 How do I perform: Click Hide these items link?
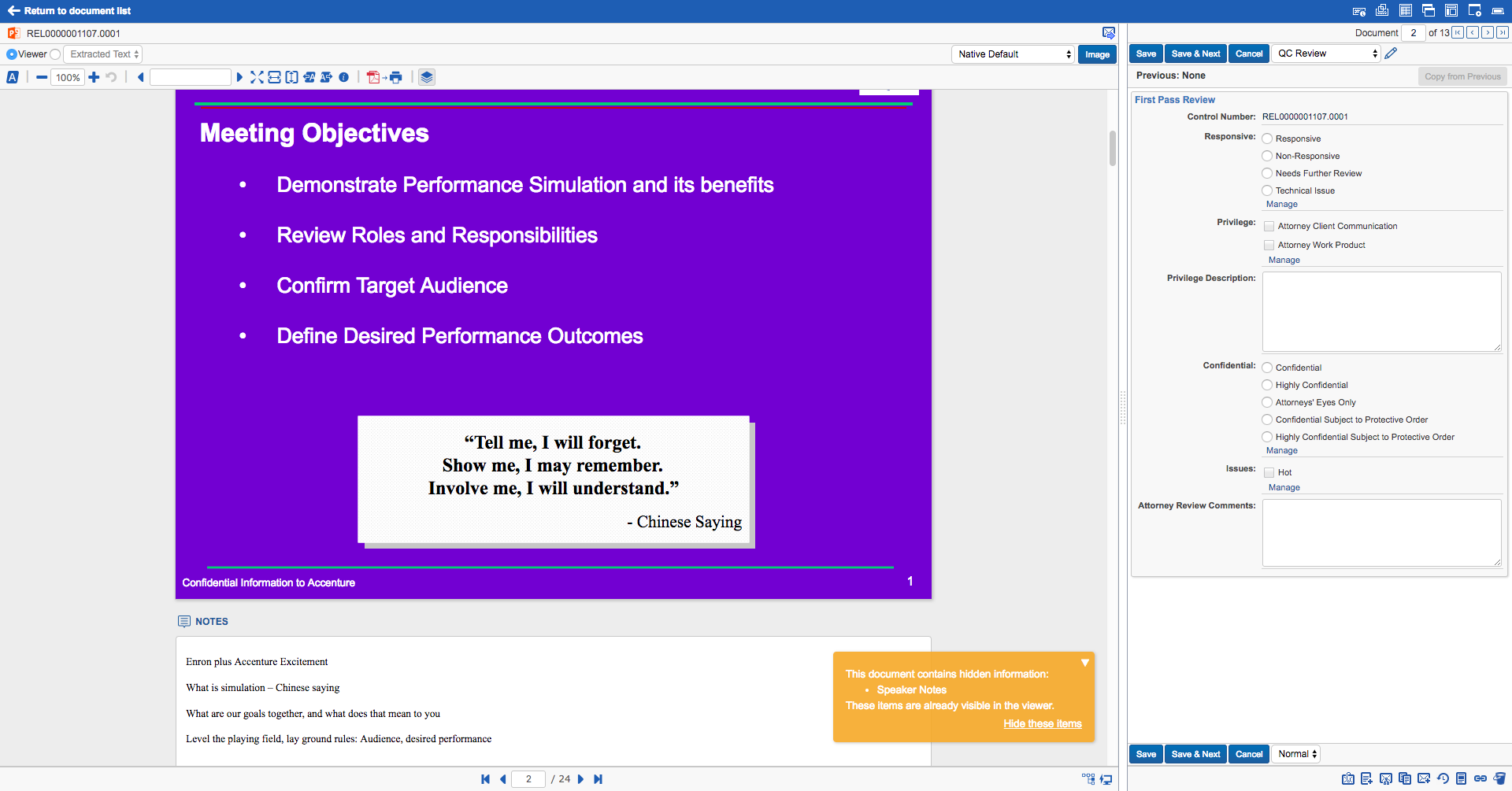(x=1042, y=724)
